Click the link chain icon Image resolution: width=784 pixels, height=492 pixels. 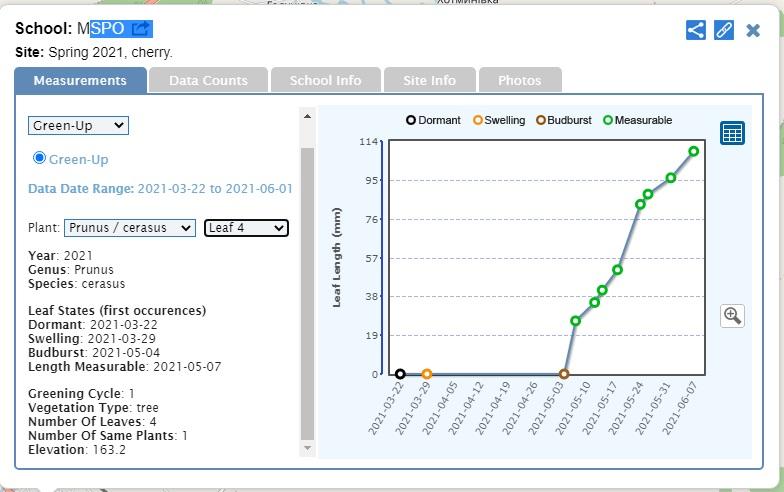[725, 30]
